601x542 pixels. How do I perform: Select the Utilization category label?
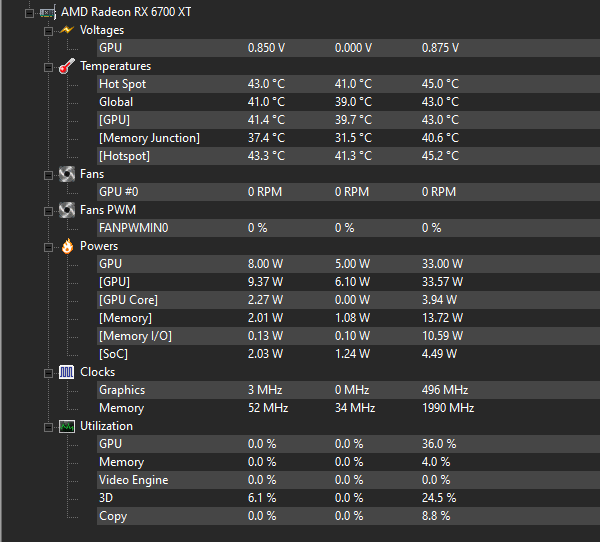pyautogui.click(x=106, y=426)
